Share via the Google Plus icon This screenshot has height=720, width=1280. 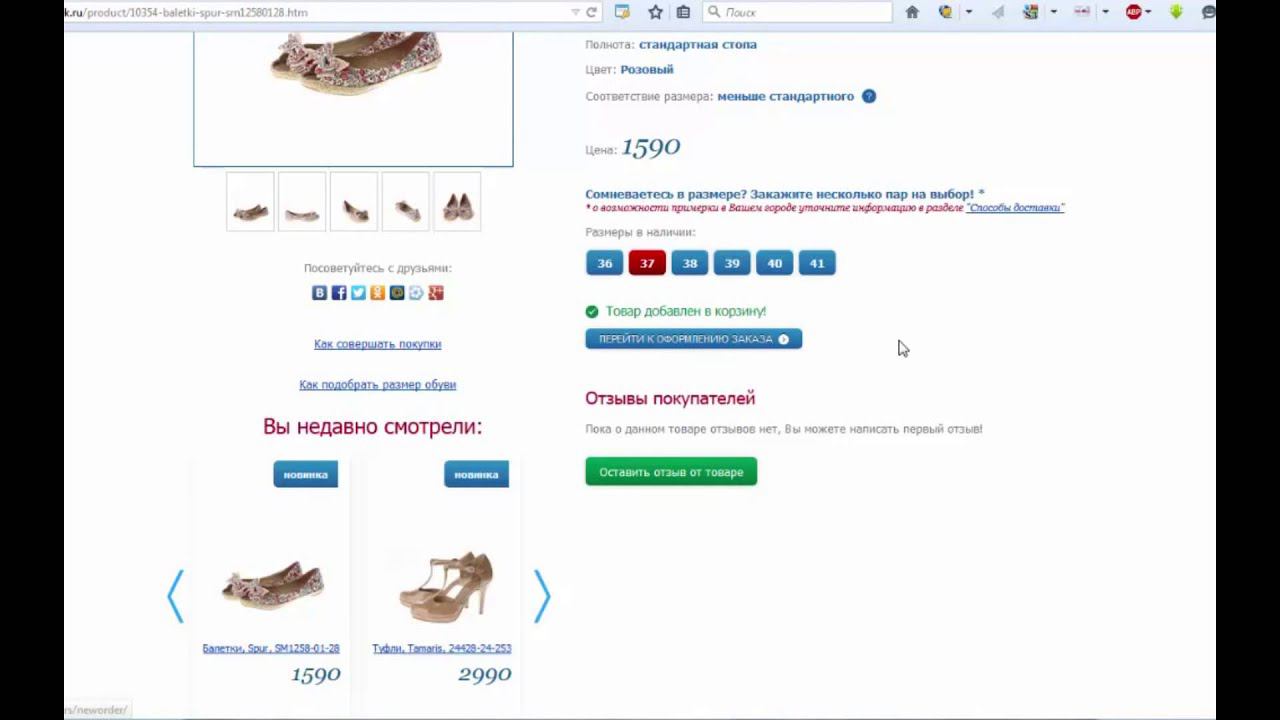[x=436, y=293]
